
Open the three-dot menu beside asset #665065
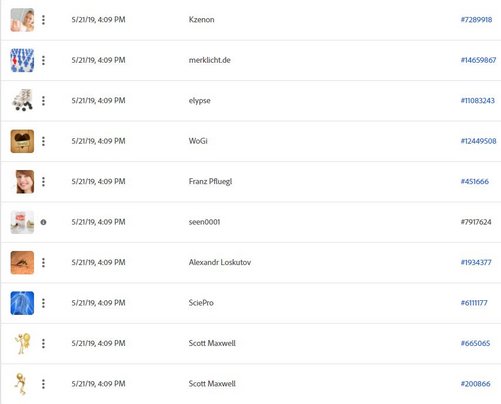pos(43,344)
